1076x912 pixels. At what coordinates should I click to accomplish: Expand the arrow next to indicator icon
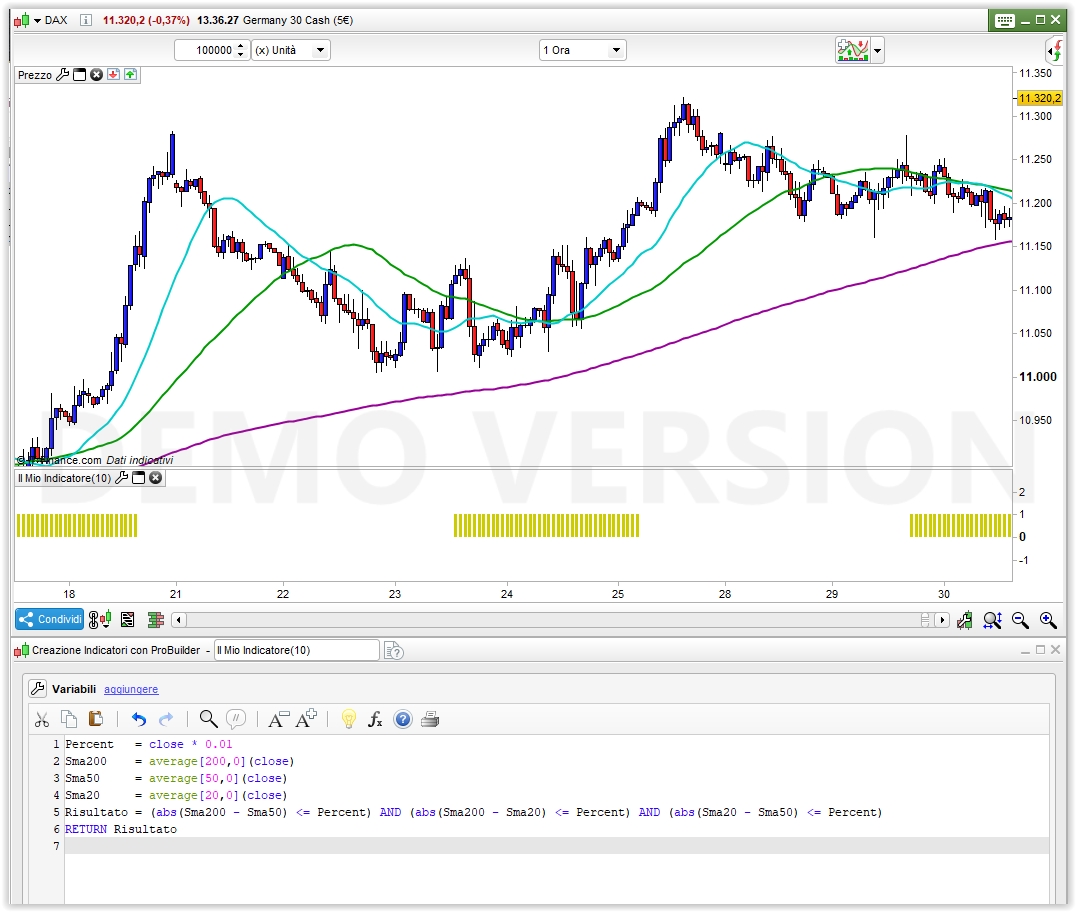click(x=877, y=51)
